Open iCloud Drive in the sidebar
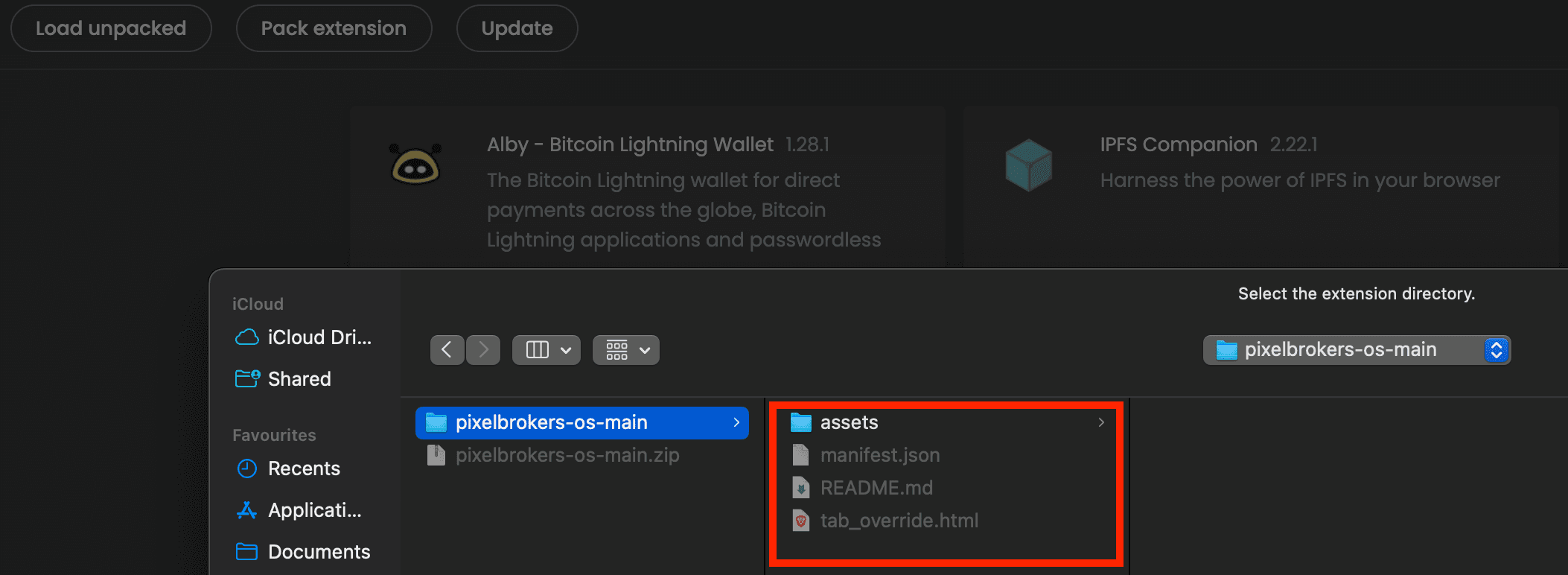Screen dimensions: 1568x575 point(304,337)
